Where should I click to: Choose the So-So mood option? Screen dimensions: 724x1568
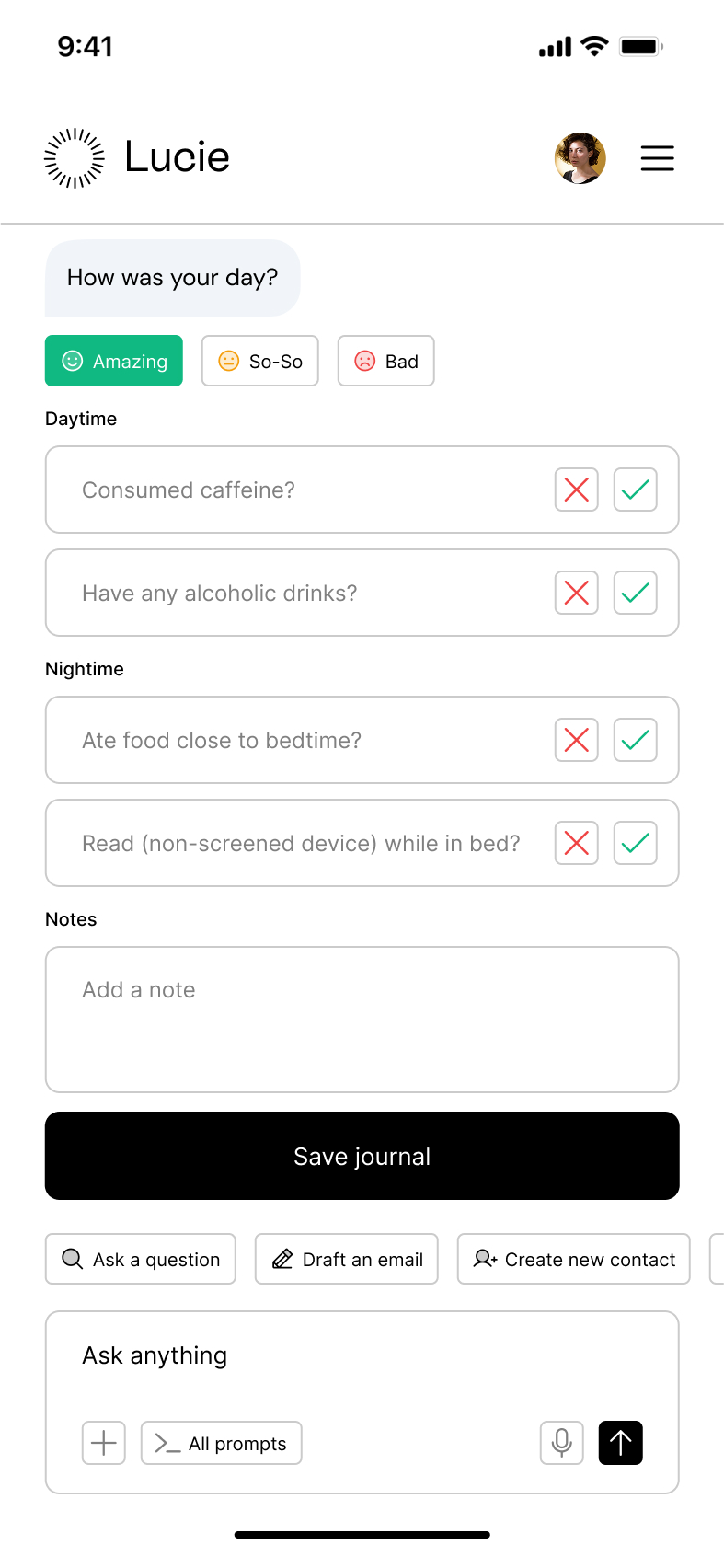pyautogui.click(x=260, y=361)
